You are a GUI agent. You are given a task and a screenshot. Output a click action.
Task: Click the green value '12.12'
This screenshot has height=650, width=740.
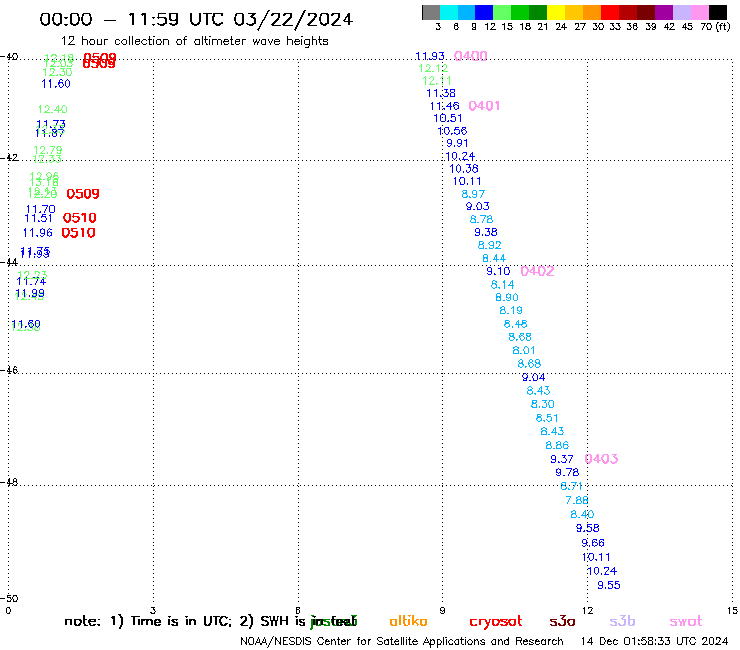pyautogui.click(x=433, y=68)
